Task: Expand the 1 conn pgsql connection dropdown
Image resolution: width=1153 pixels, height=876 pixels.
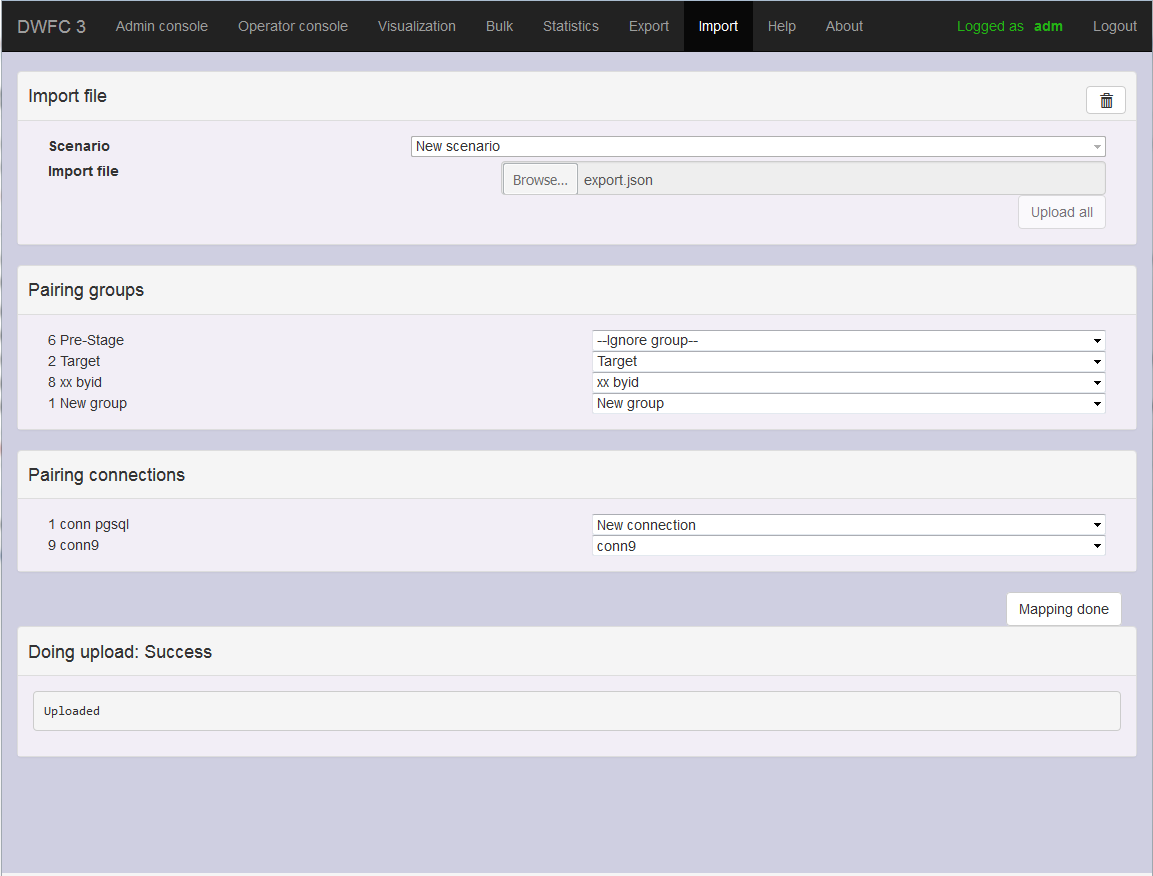Action: point(848,525)
